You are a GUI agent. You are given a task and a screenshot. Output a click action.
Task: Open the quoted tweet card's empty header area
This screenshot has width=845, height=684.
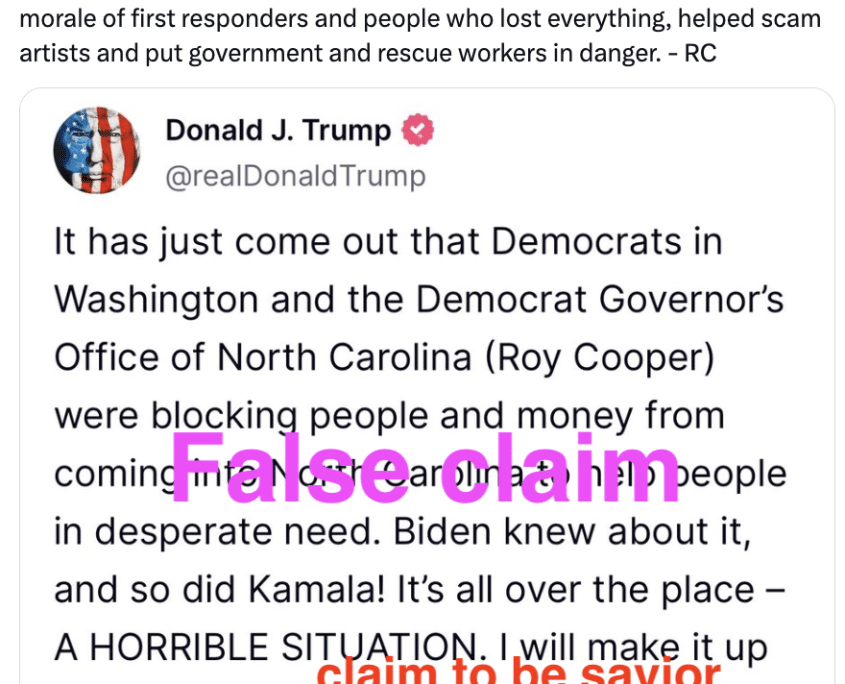pyautogui.click(x=631, y=150)
